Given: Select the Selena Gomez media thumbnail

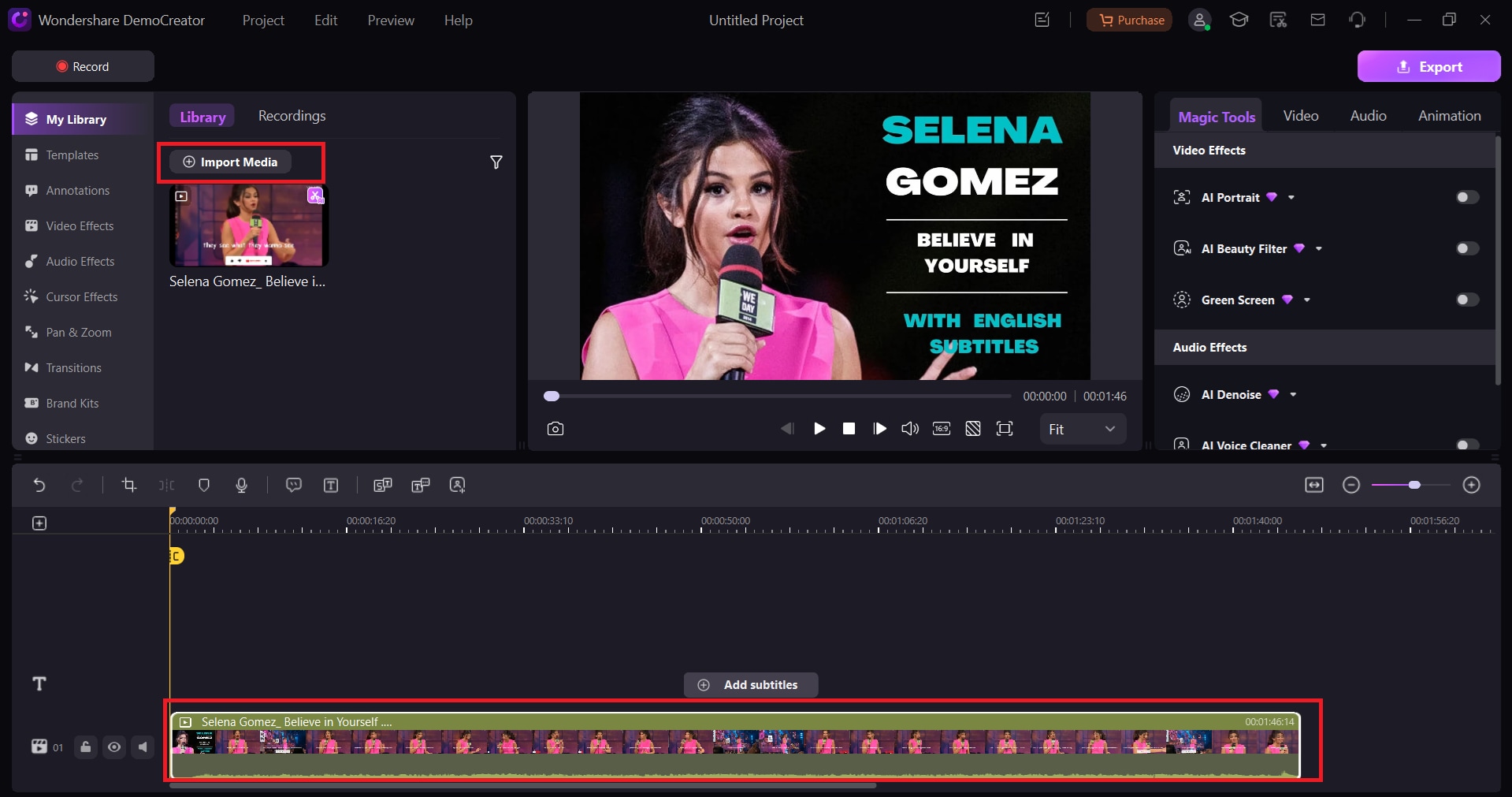Looking at the screenshot, I should [x=248, y=226].
